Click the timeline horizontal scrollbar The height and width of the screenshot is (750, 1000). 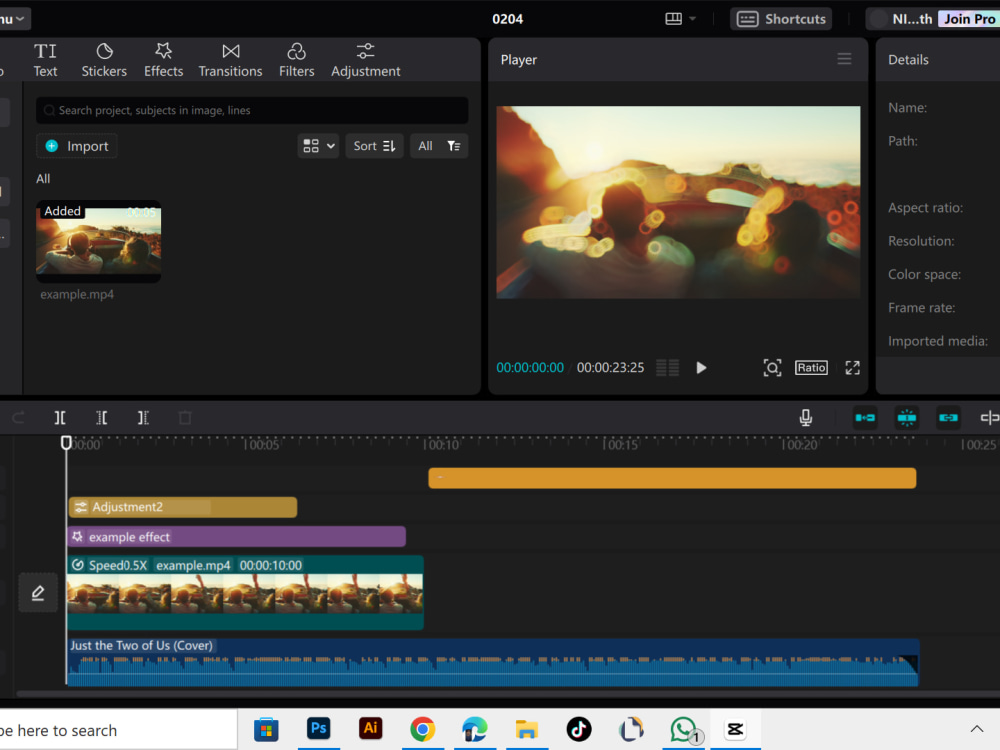508,694
